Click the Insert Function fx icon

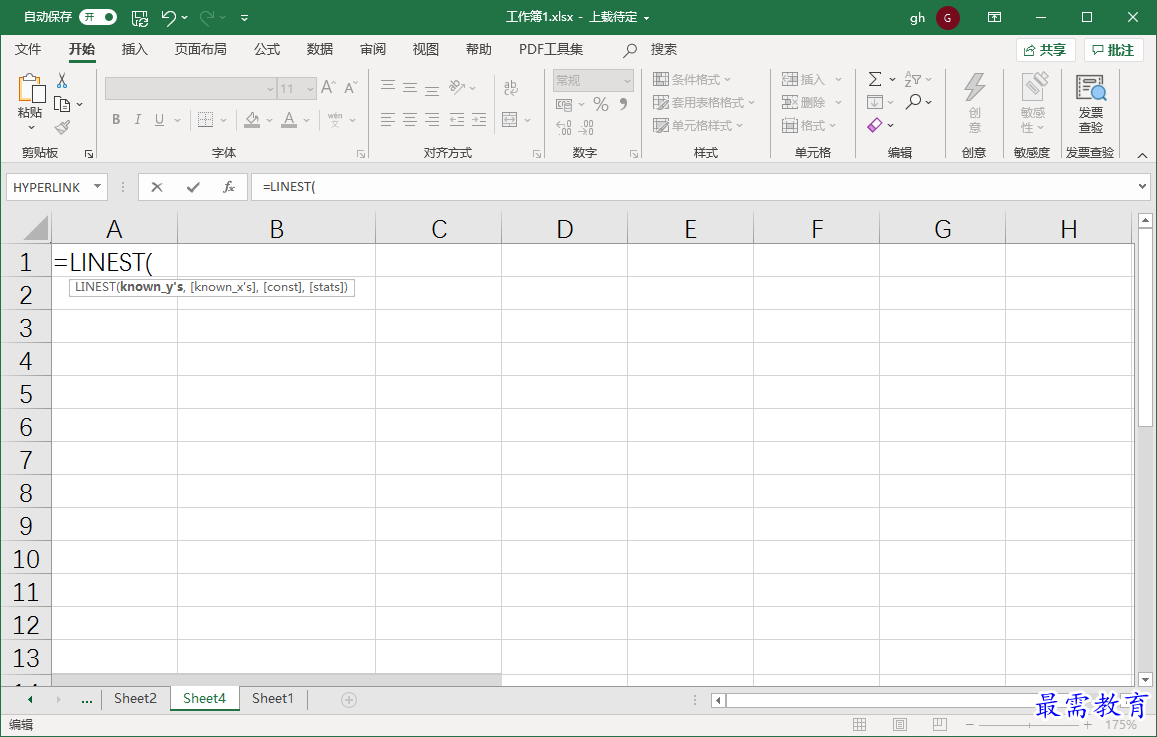point(229,187)
